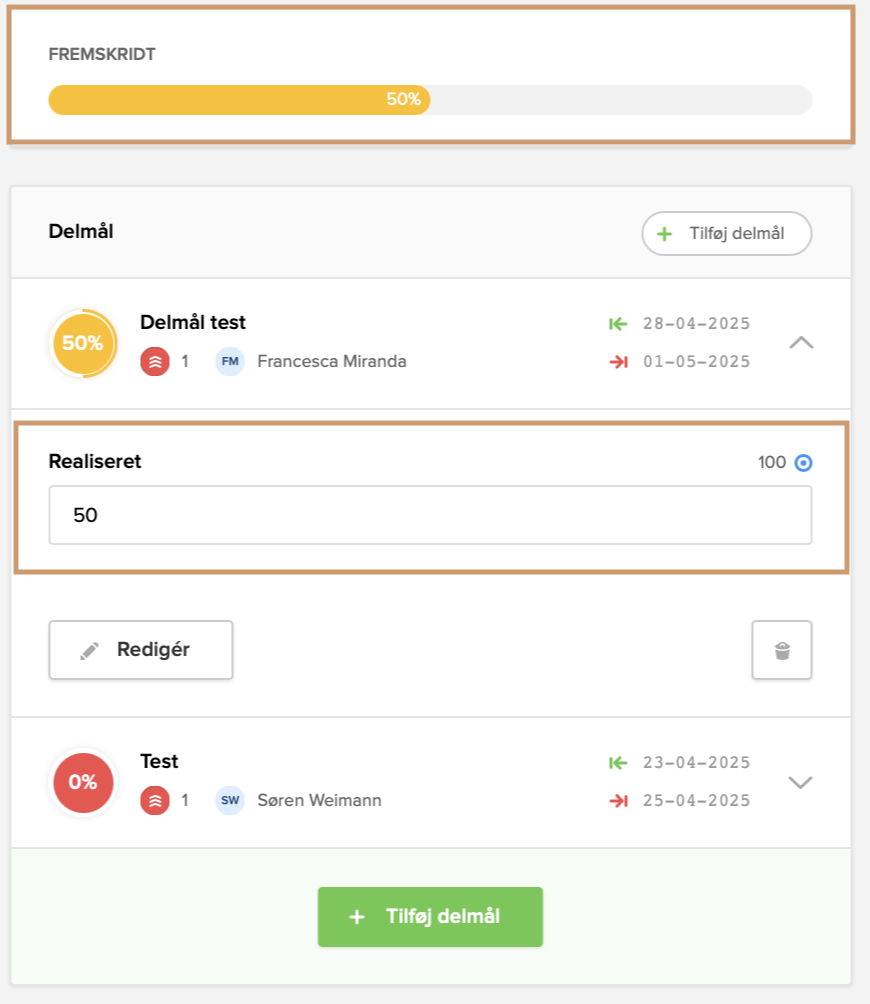Click the trash delete icon button
This screenshot has height=1004, width=870.
tap(782, 650)
